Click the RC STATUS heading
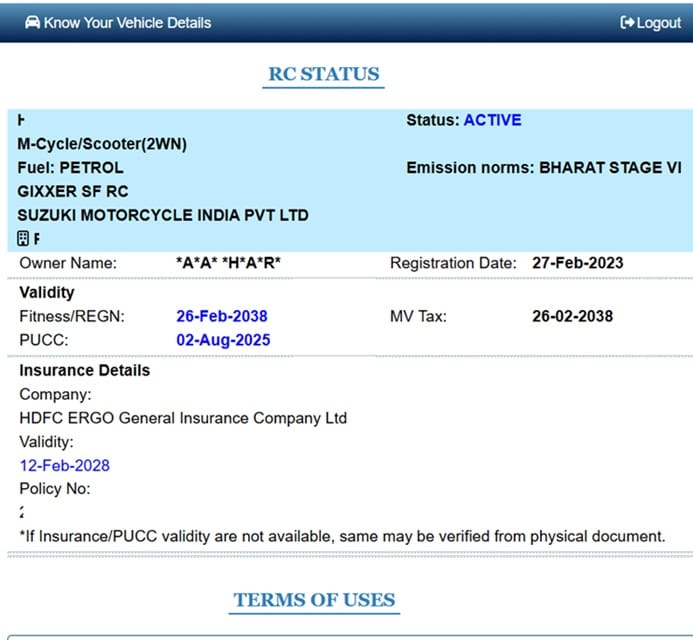 (x=323, y=74)
